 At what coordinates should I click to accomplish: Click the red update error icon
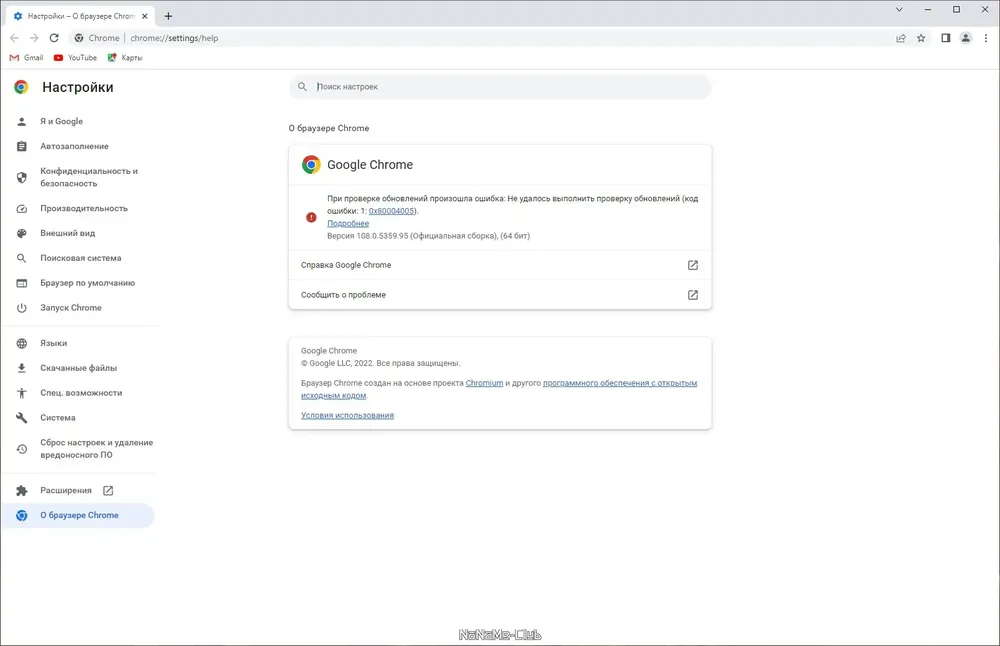click(x=311, y=217)
